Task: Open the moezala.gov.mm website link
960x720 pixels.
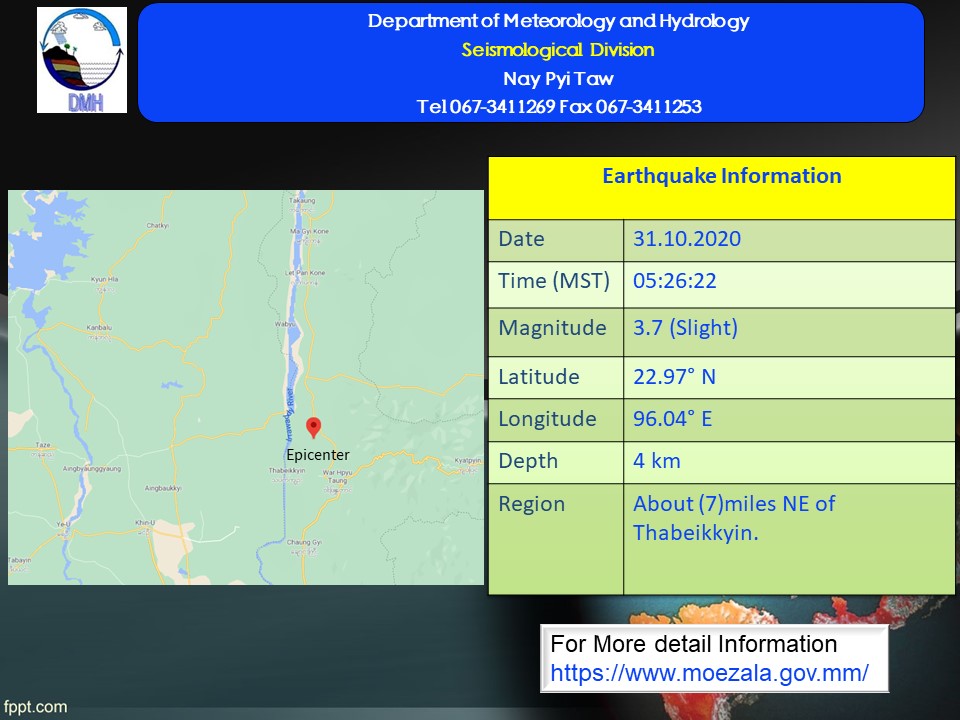Action: (x=709, y=673)
